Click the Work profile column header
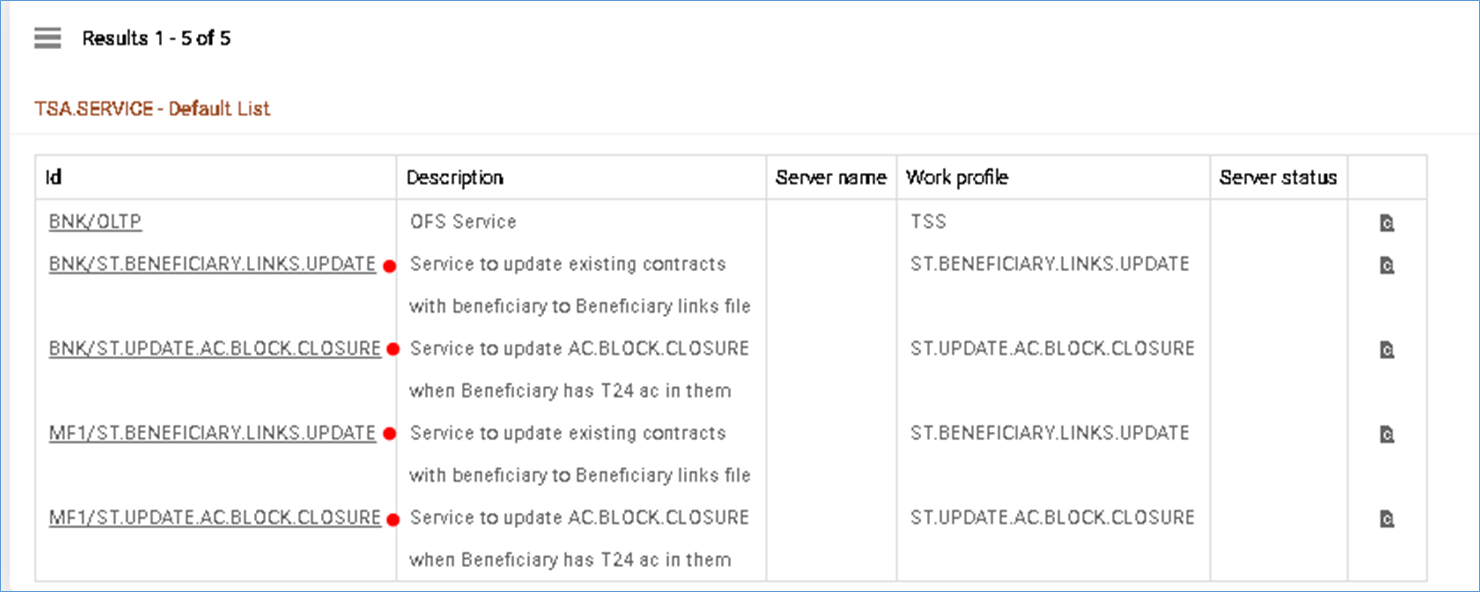 (x=956, y=178)
